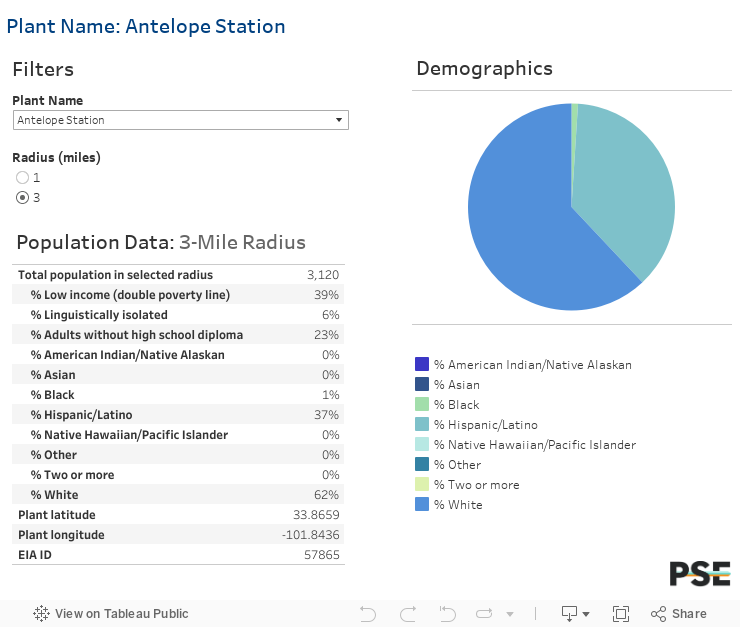Click '% Adults without high school diploma'
Viewport: 740px width, 627px height.
137,335
